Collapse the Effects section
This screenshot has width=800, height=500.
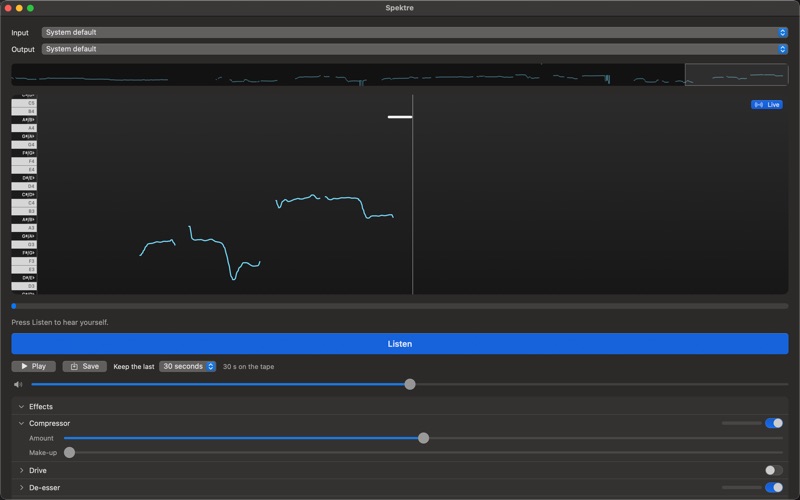point(21,407)
